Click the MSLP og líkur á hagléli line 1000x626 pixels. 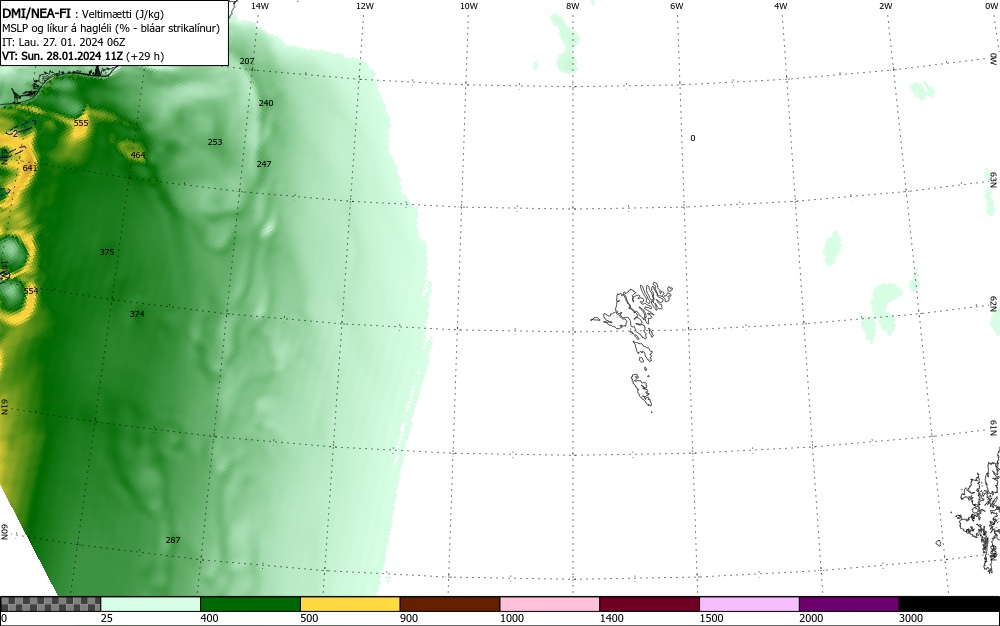tap(111, 28)
